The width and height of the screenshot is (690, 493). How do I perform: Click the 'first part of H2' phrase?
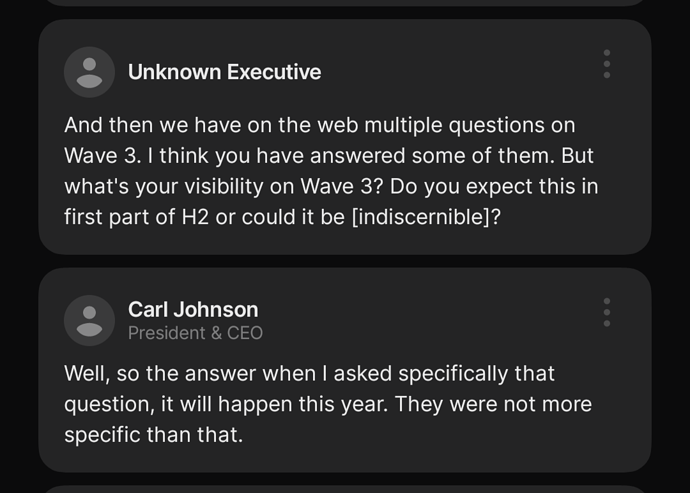tap(136, 217)
